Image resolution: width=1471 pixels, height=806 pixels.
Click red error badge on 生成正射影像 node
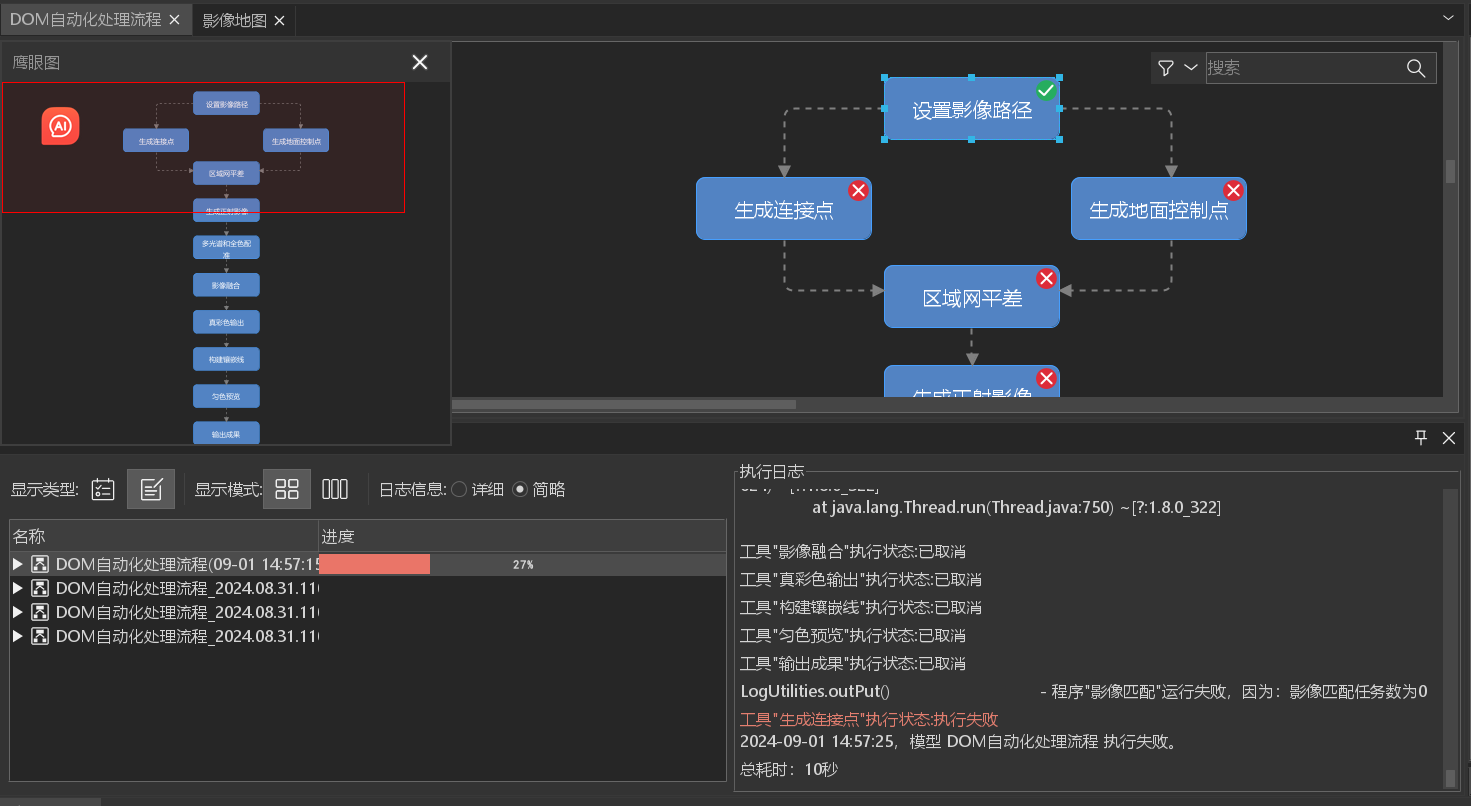tap(1046, 378)
